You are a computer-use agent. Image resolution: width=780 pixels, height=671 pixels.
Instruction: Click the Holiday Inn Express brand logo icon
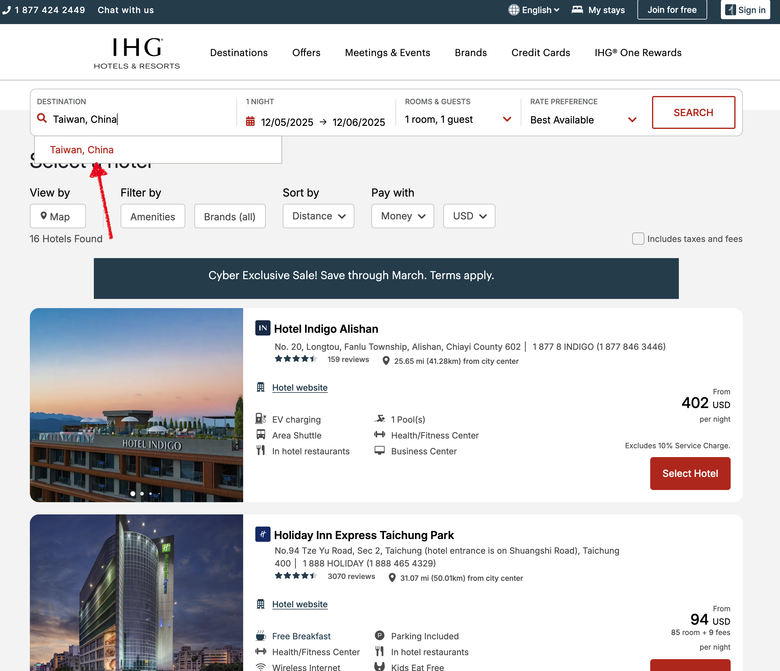(263, 534)
